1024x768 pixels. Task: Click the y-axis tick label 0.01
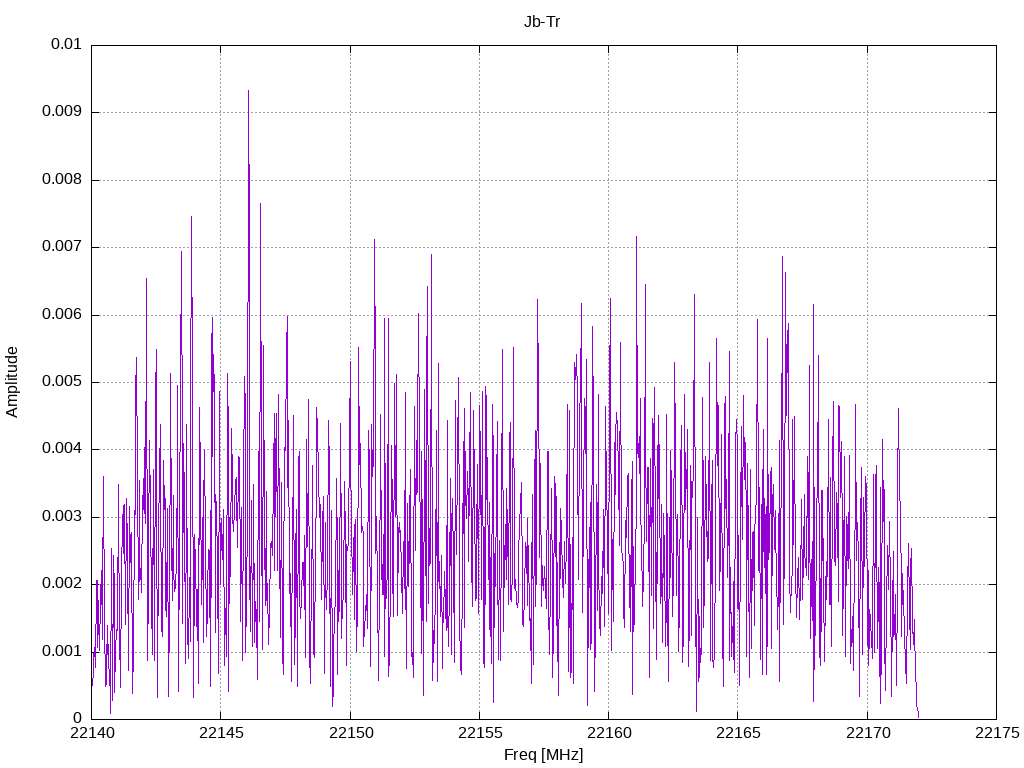coord(67,44)
